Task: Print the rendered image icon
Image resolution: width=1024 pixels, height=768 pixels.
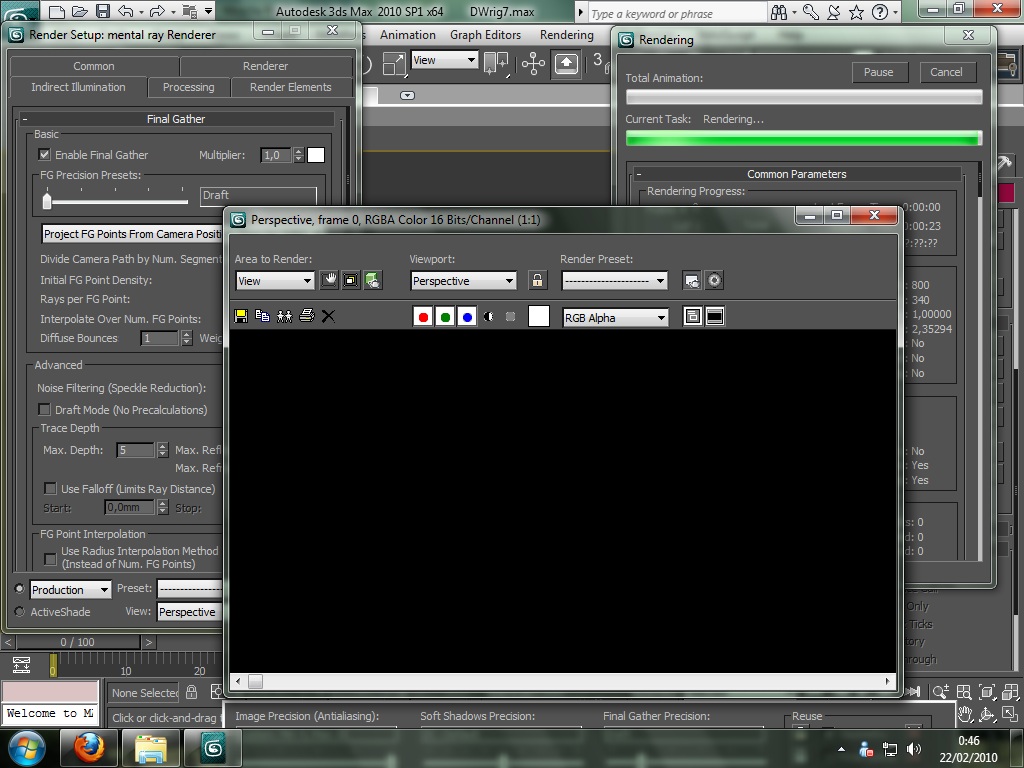Action: coord(306,316)
